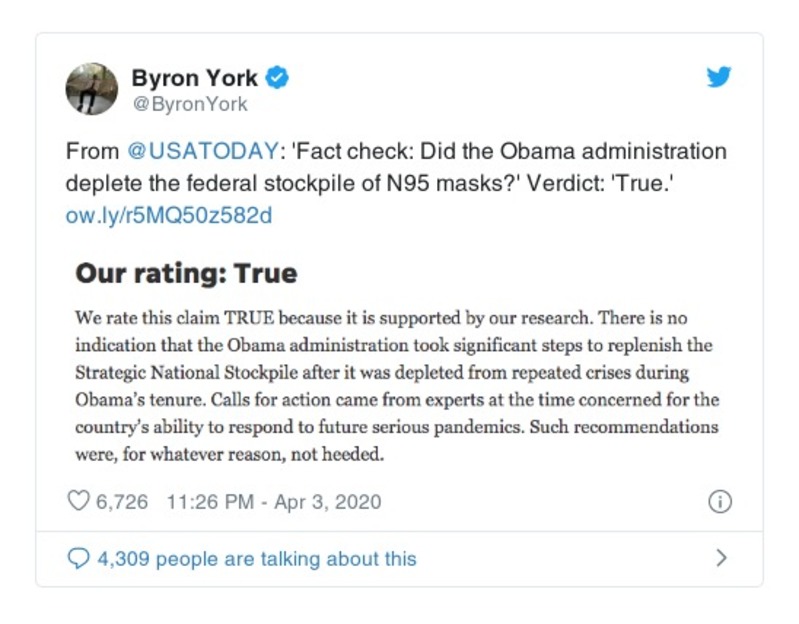This screenshot has height=624, width=799.
Task: Open the embedded rating paragraph image
Action: [x=397, y=385]
